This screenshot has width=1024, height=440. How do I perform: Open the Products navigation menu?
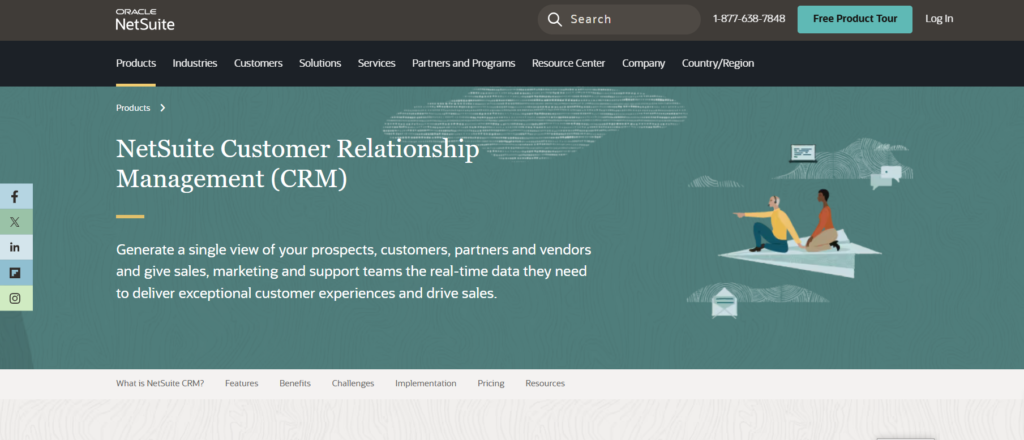[x=136, y=63]
